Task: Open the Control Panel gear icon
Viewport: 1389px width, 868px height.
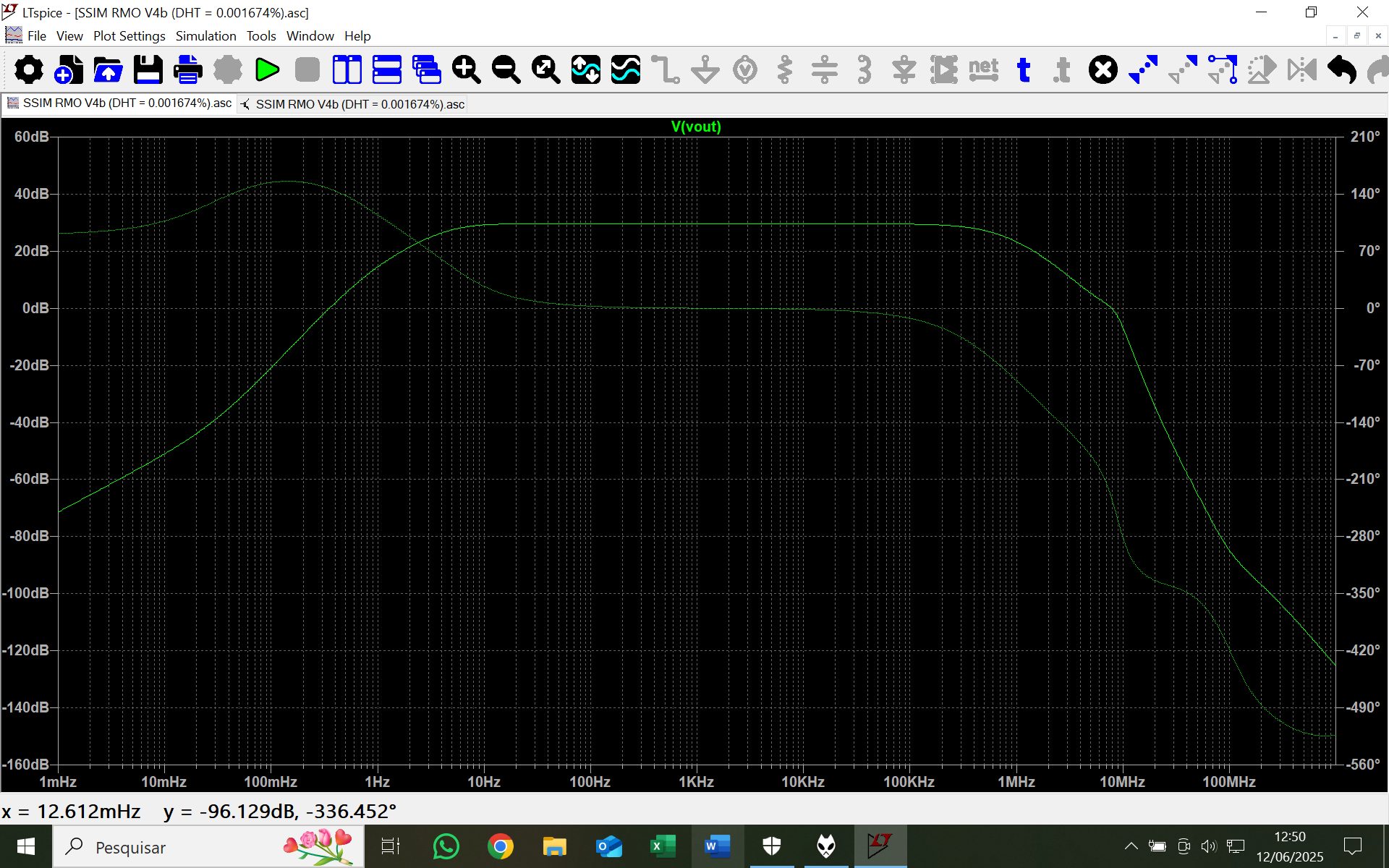Action: pos(29,70)
